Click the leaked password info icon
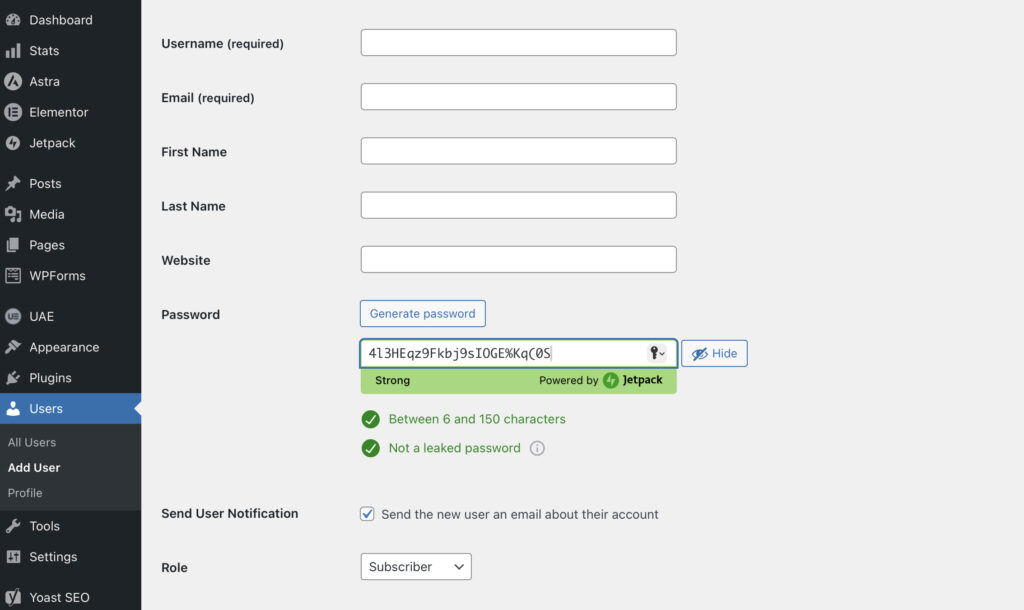1024x610 pixels. (x=537, y=448)
